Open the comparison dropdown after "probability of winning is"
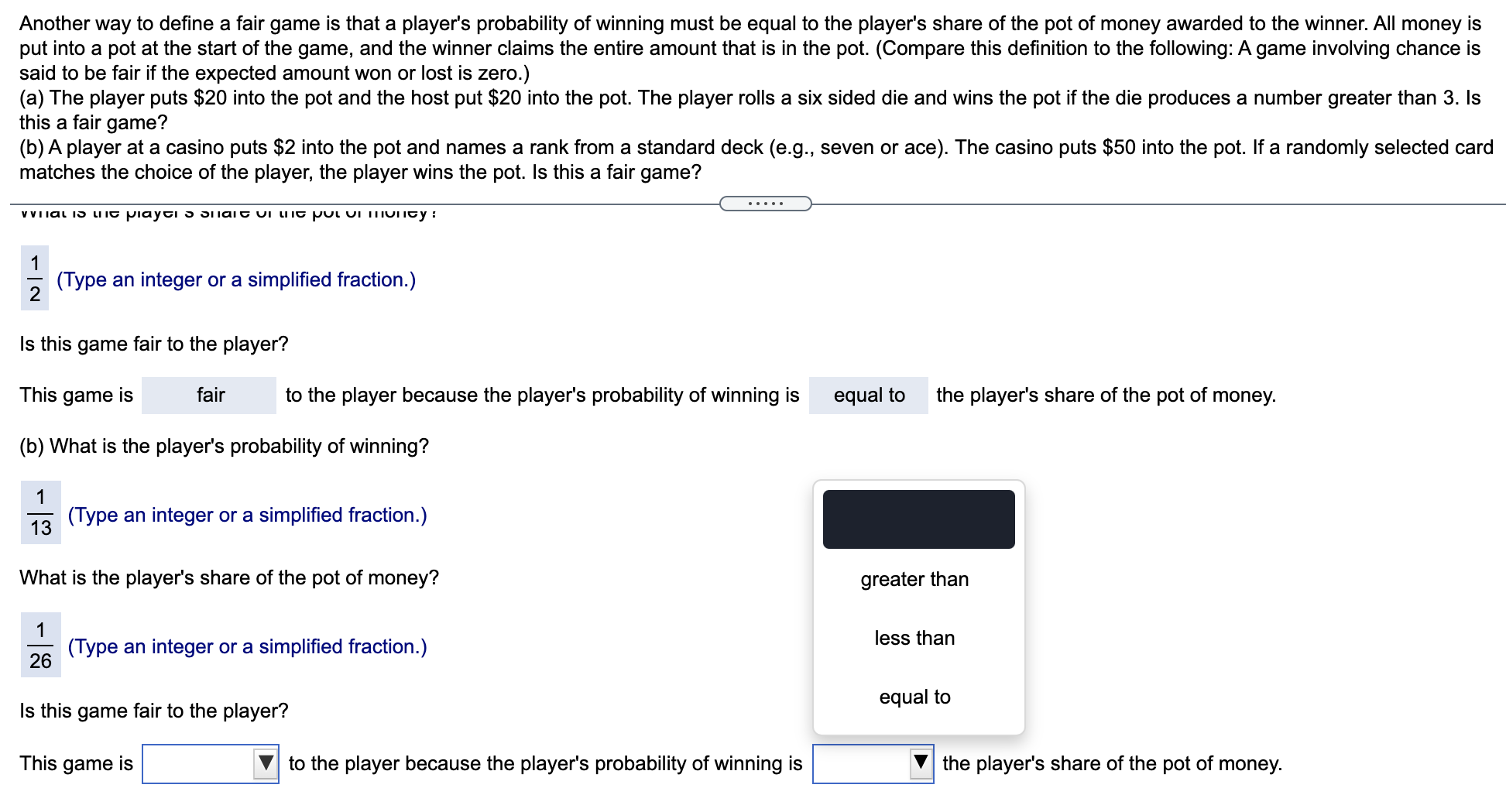Screen dimensions: 1506x812 [x=872, y=762]
